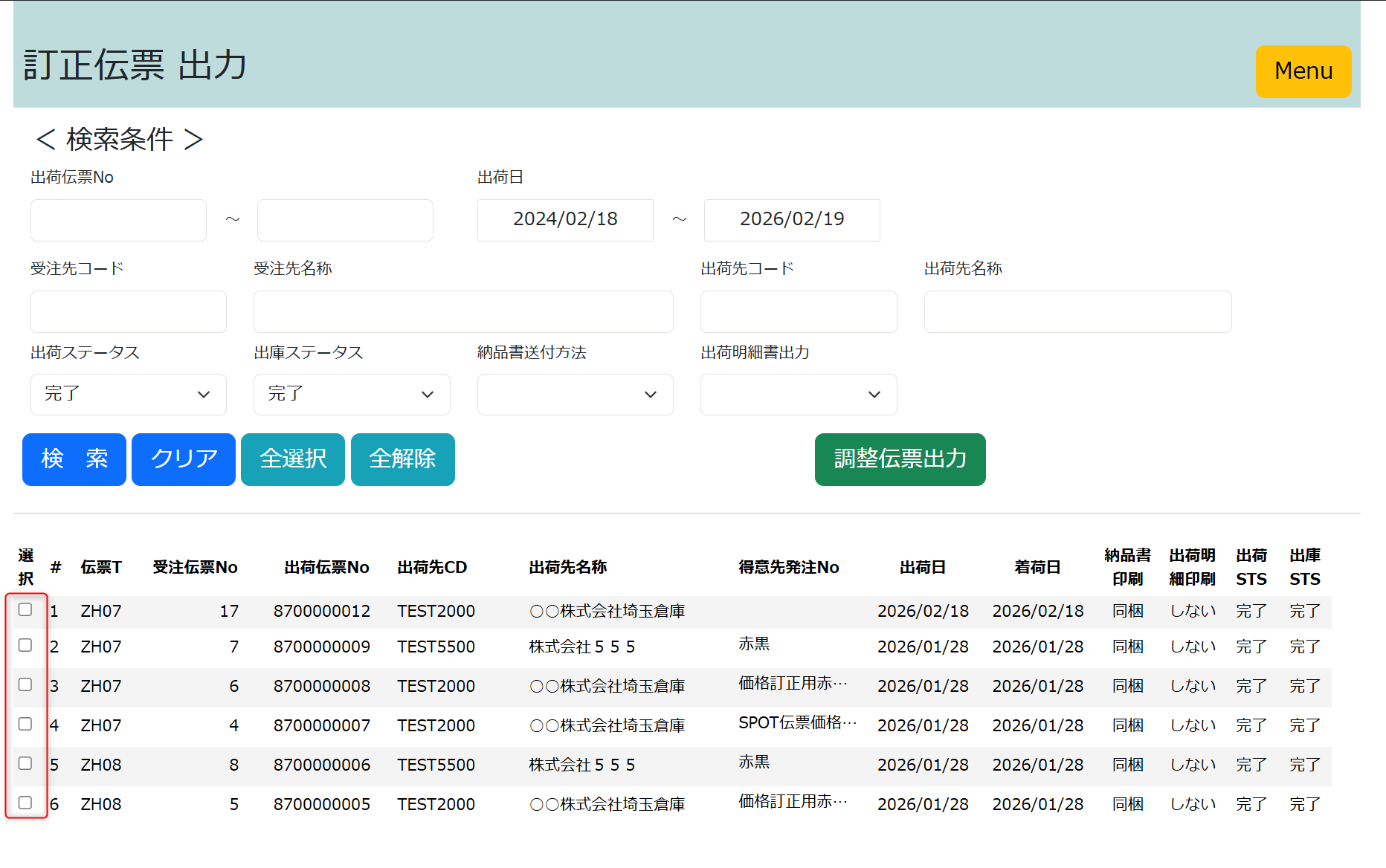Viewport: 1386px width, 868px height.
Task: Focus the 受注先コード input field
Action: pos(128,311)
